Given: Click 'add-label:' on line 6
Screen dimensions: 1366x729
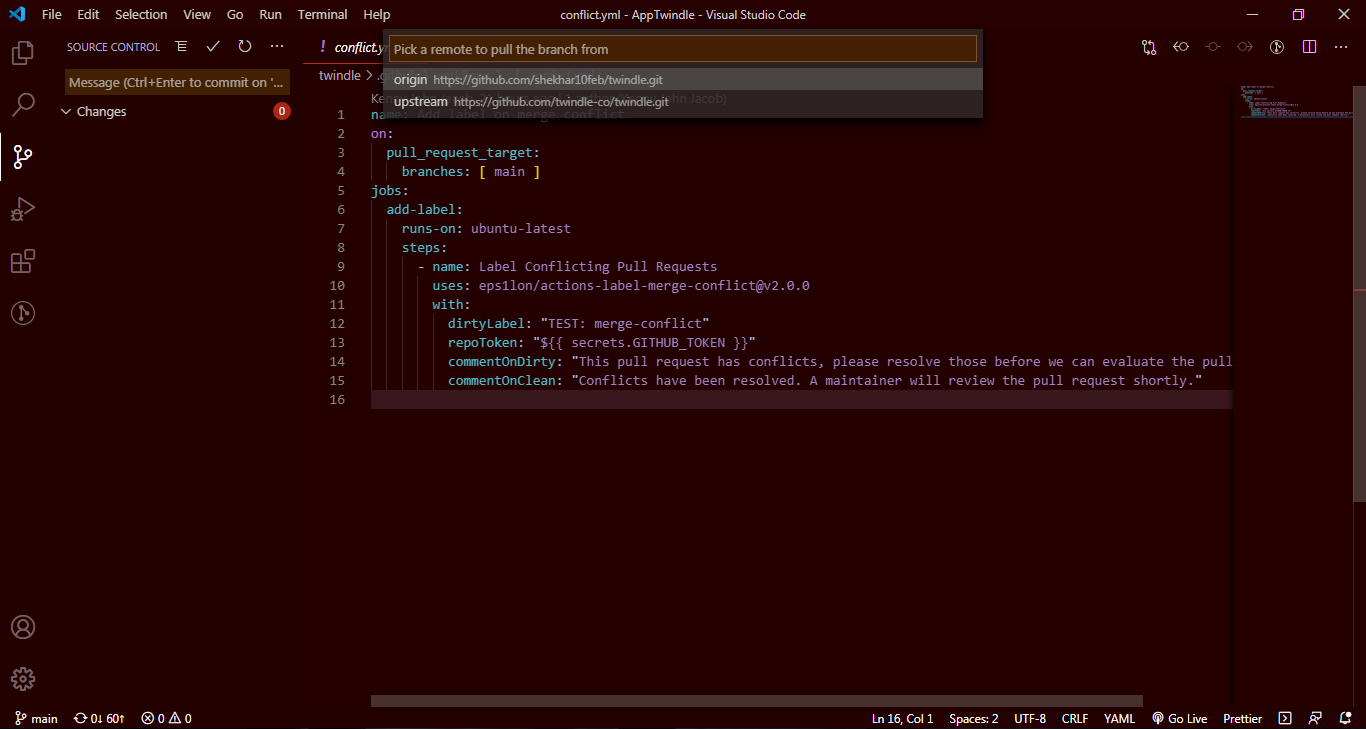Looking at the screenshot, I should (x=425, y=209).
